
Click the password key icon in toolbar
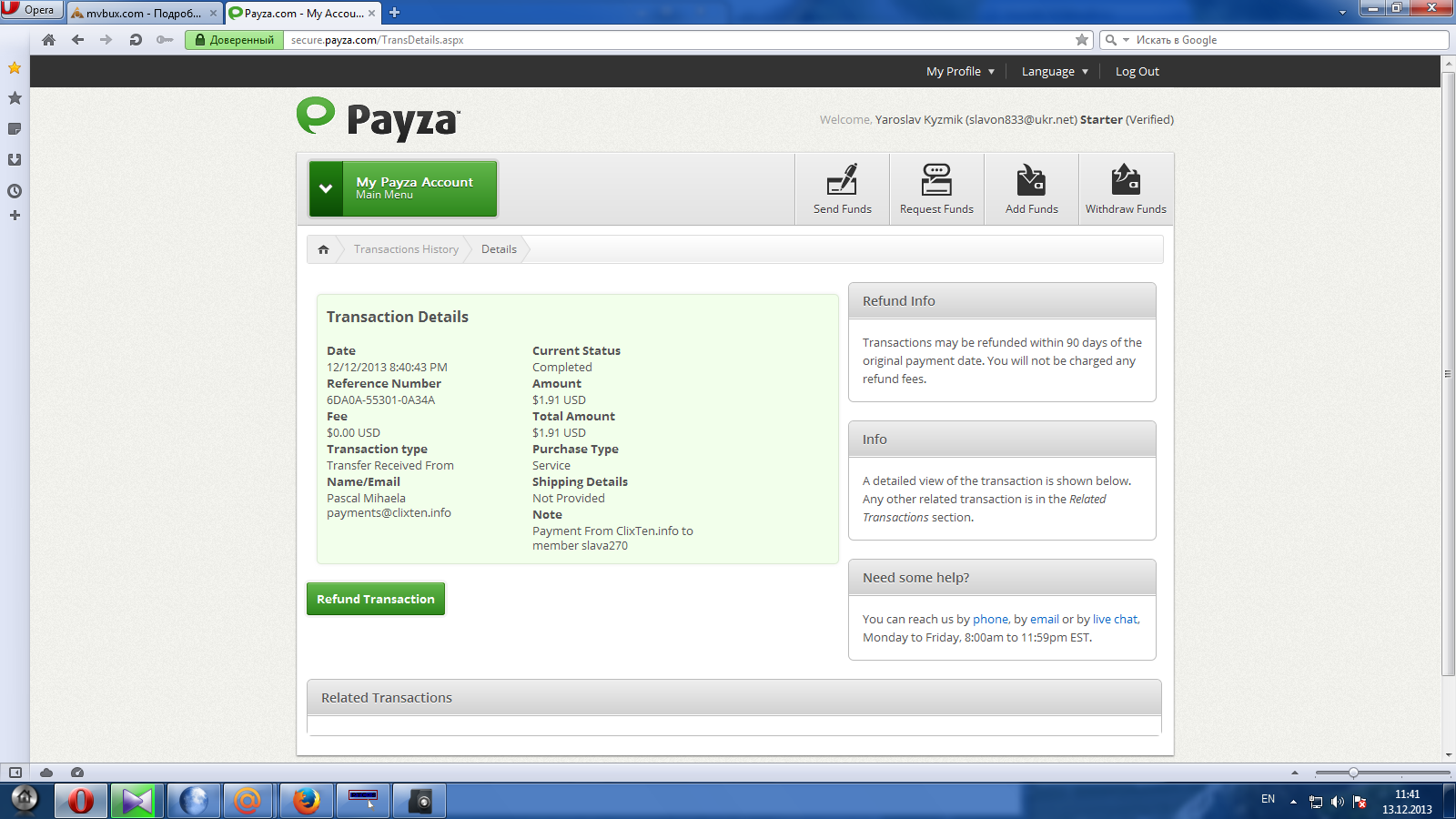point(165,40)
